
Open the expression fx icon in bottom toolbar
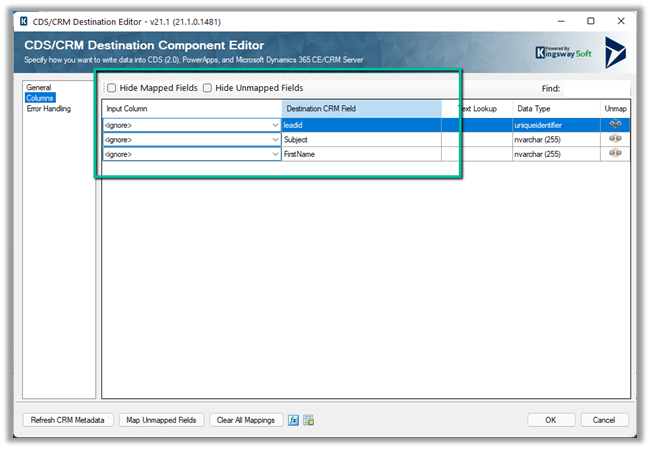294,420
